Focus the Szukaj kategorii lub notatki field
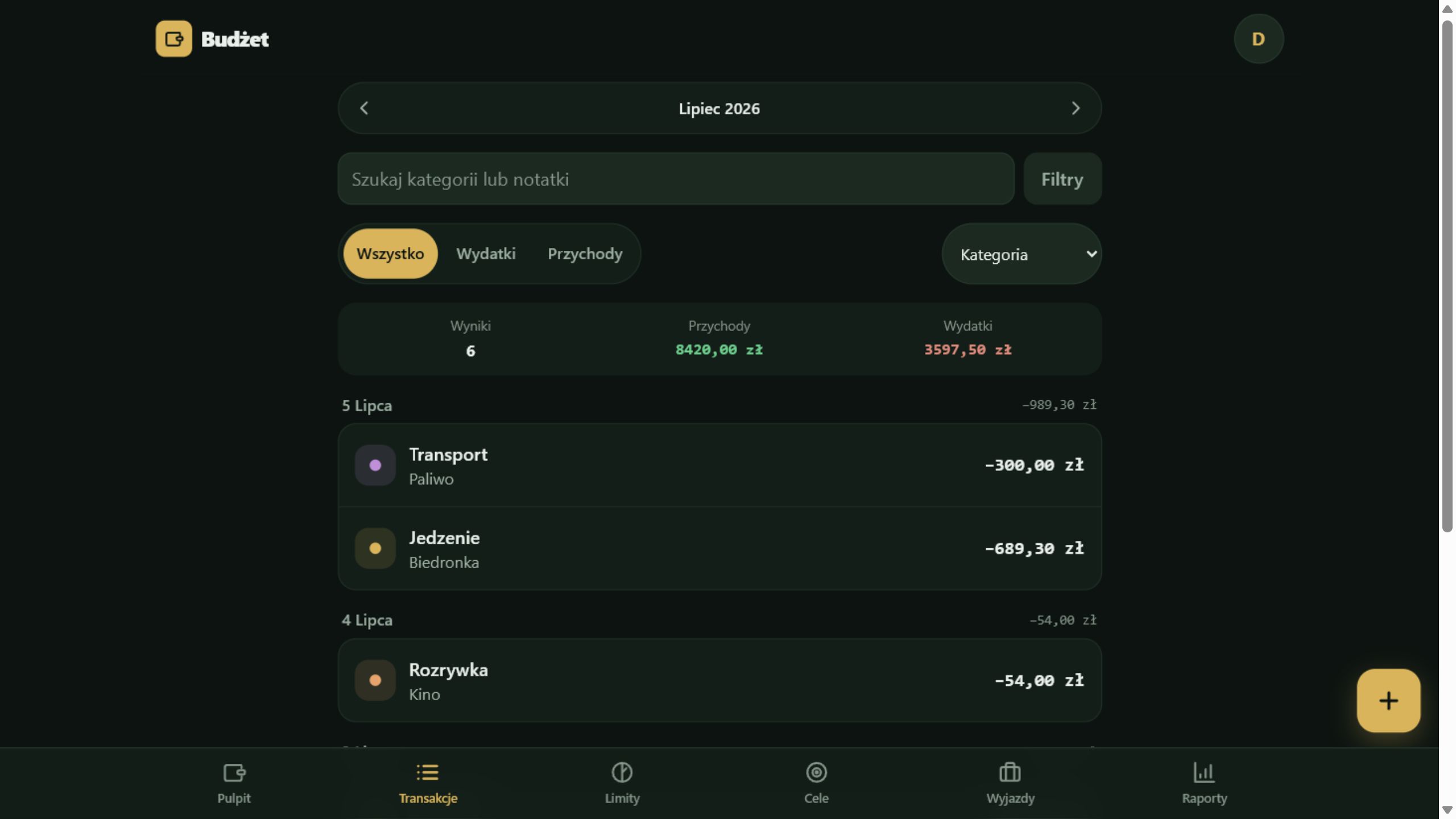Viewport: 1456px width, 819px height. [x=676, y=179]
